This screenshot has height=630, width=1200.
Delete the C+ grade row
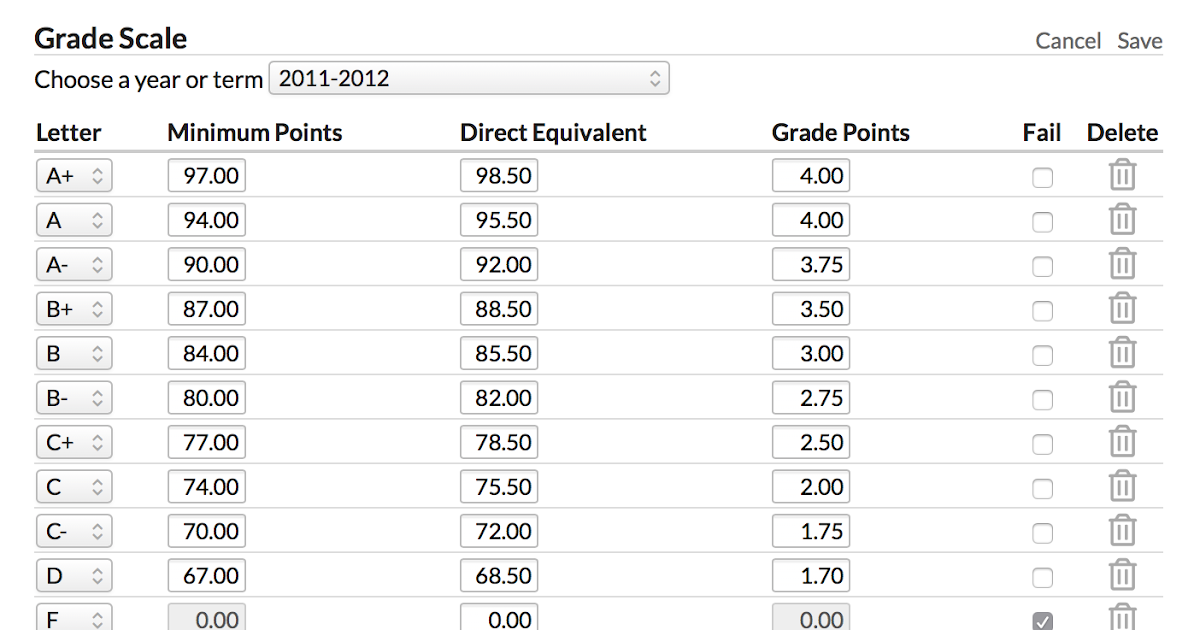click(x=1122, y=441)
